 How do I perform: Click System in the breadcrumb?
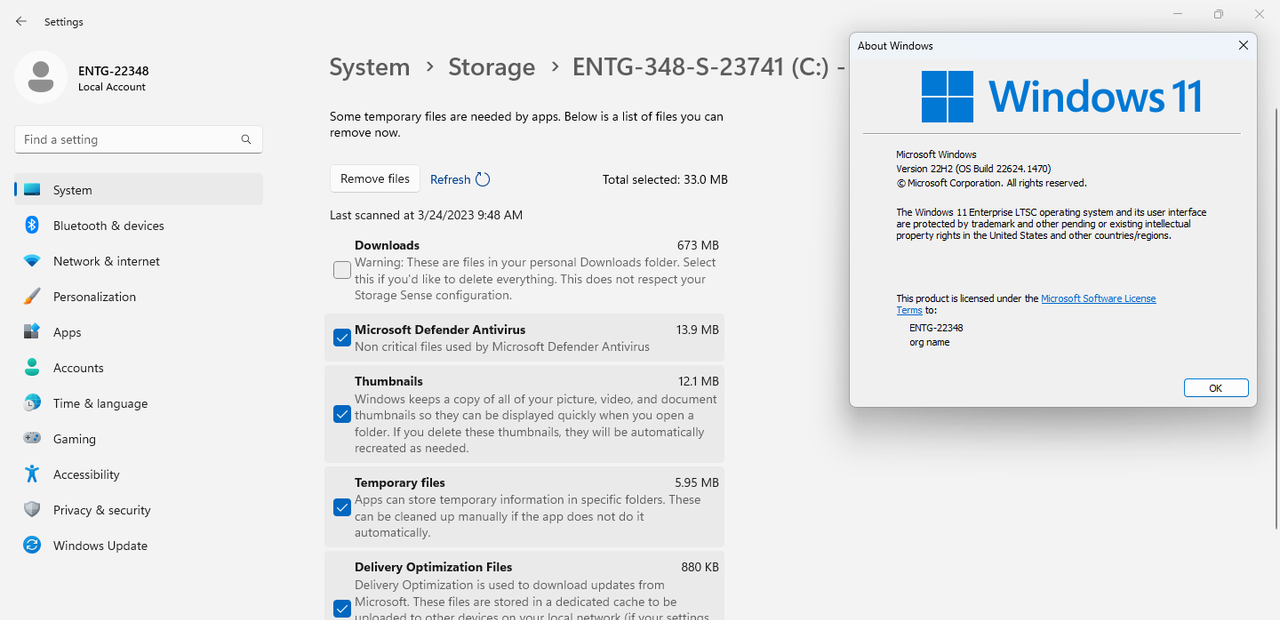[x=369, y=67]
